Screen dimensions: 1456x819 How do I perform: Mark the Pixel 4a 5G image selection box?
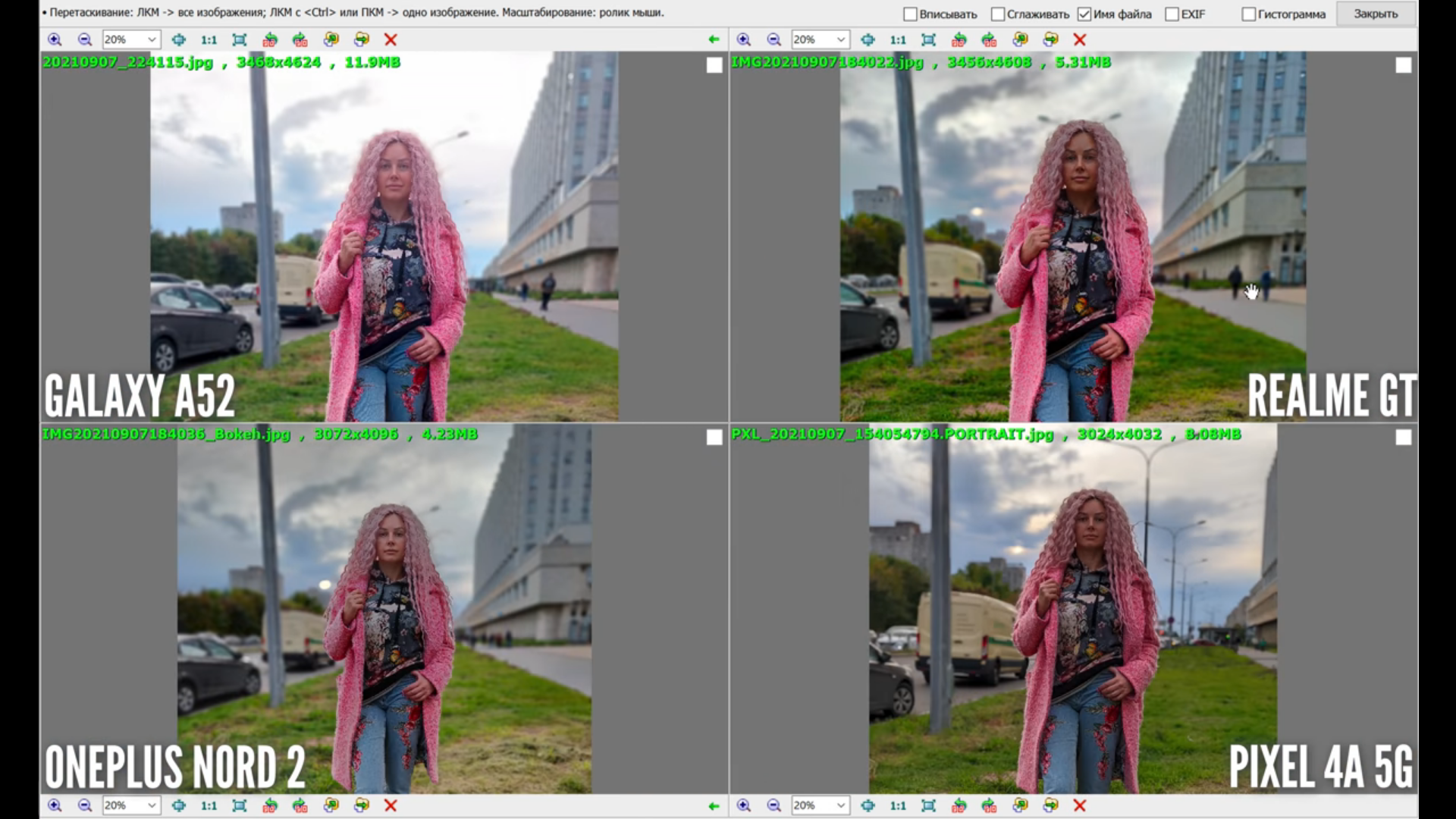tap(1403, 438)
